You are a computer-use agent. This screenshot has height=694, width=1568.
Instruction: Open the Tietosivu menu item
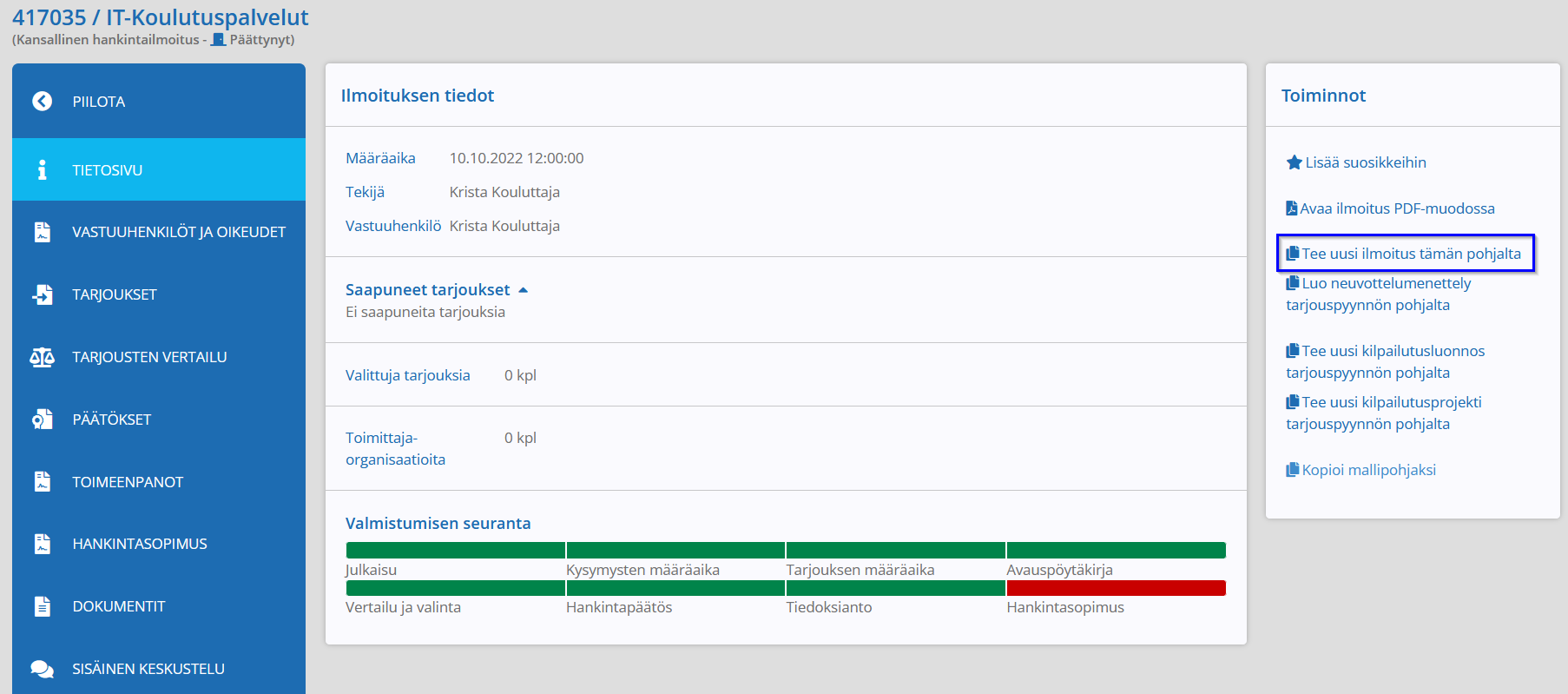click(x=159, y=170)
